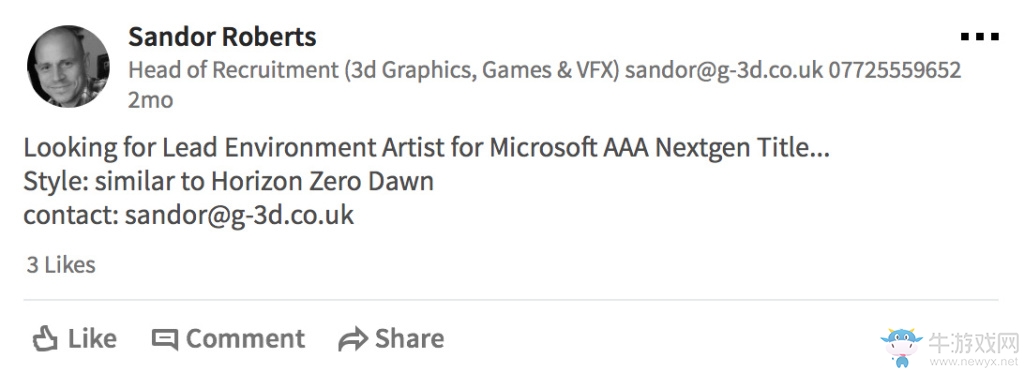Click the Share arrow icon
1024x373 pixels.
coord(353,340)
